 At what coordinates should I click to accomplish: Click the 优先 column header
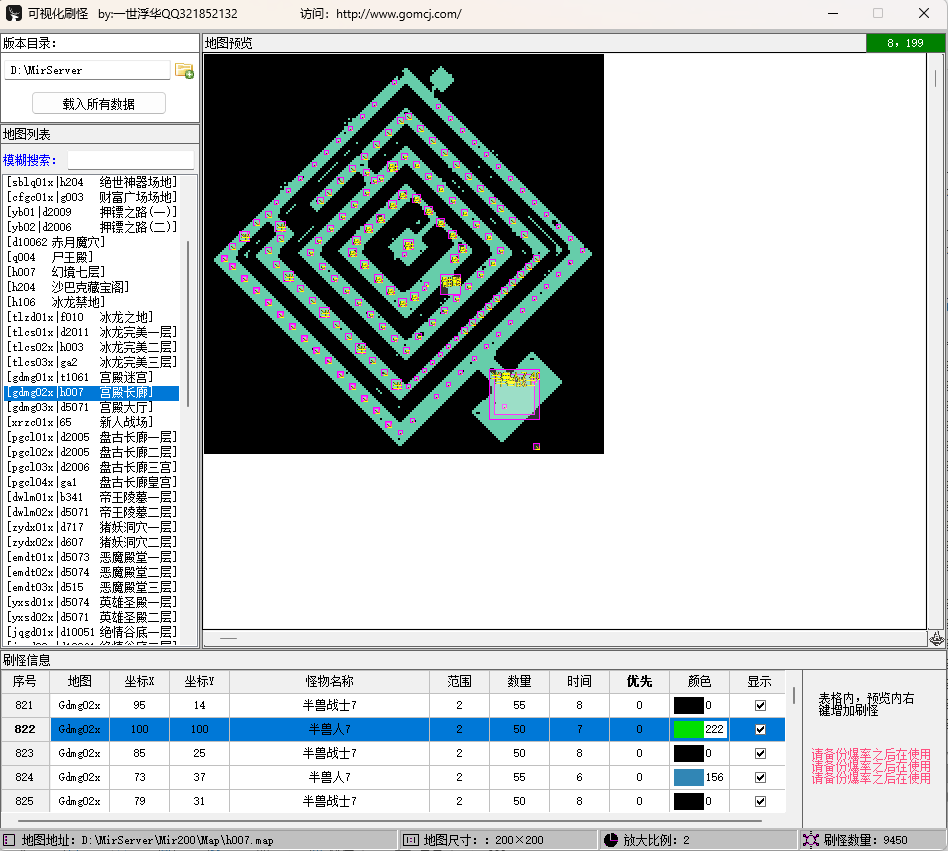[639, 681]
